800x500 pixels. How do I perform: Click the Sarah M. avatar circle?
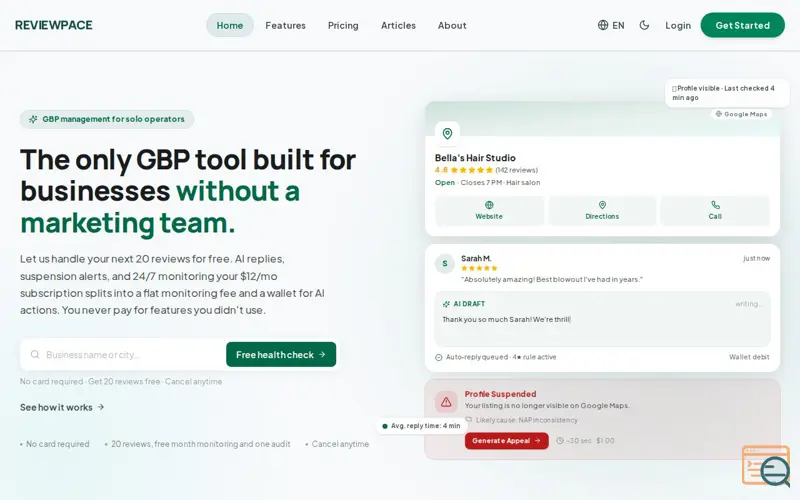point(445,264)
